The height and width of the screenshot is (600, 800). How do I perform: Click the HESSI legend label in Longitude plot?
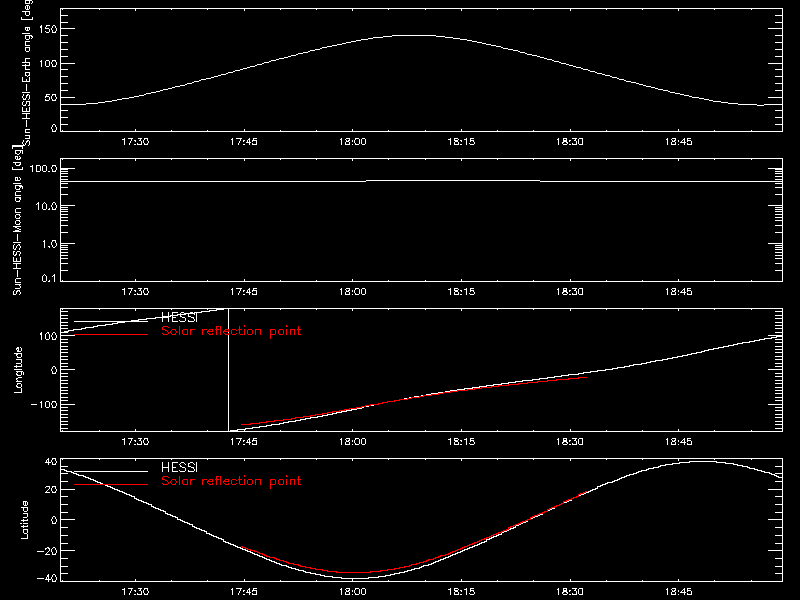coord(180,318)
